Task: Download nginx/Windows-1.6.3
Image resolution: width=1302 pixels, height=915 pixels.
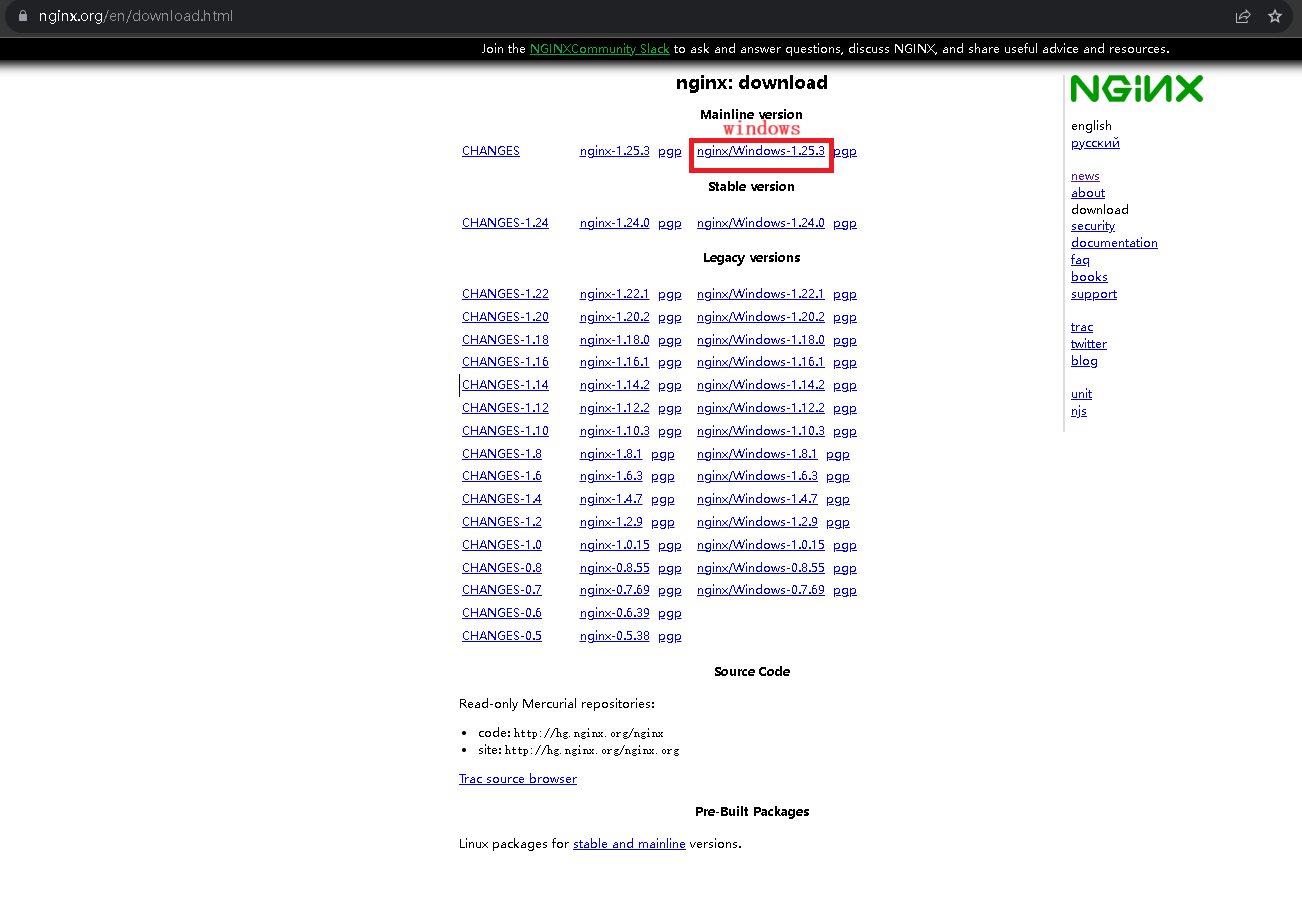Action: 757,476
